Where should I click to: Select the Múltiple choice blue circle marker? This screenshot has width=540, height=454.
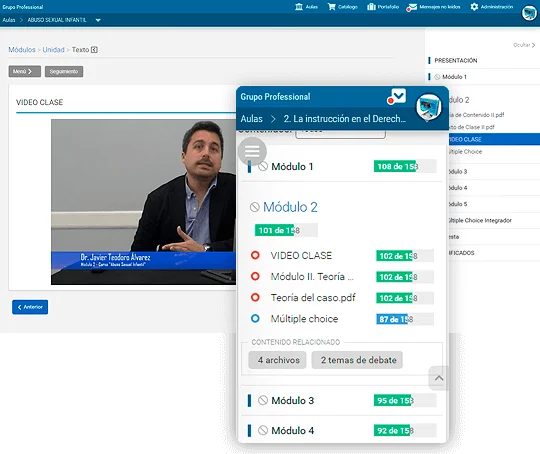point(255,318)
